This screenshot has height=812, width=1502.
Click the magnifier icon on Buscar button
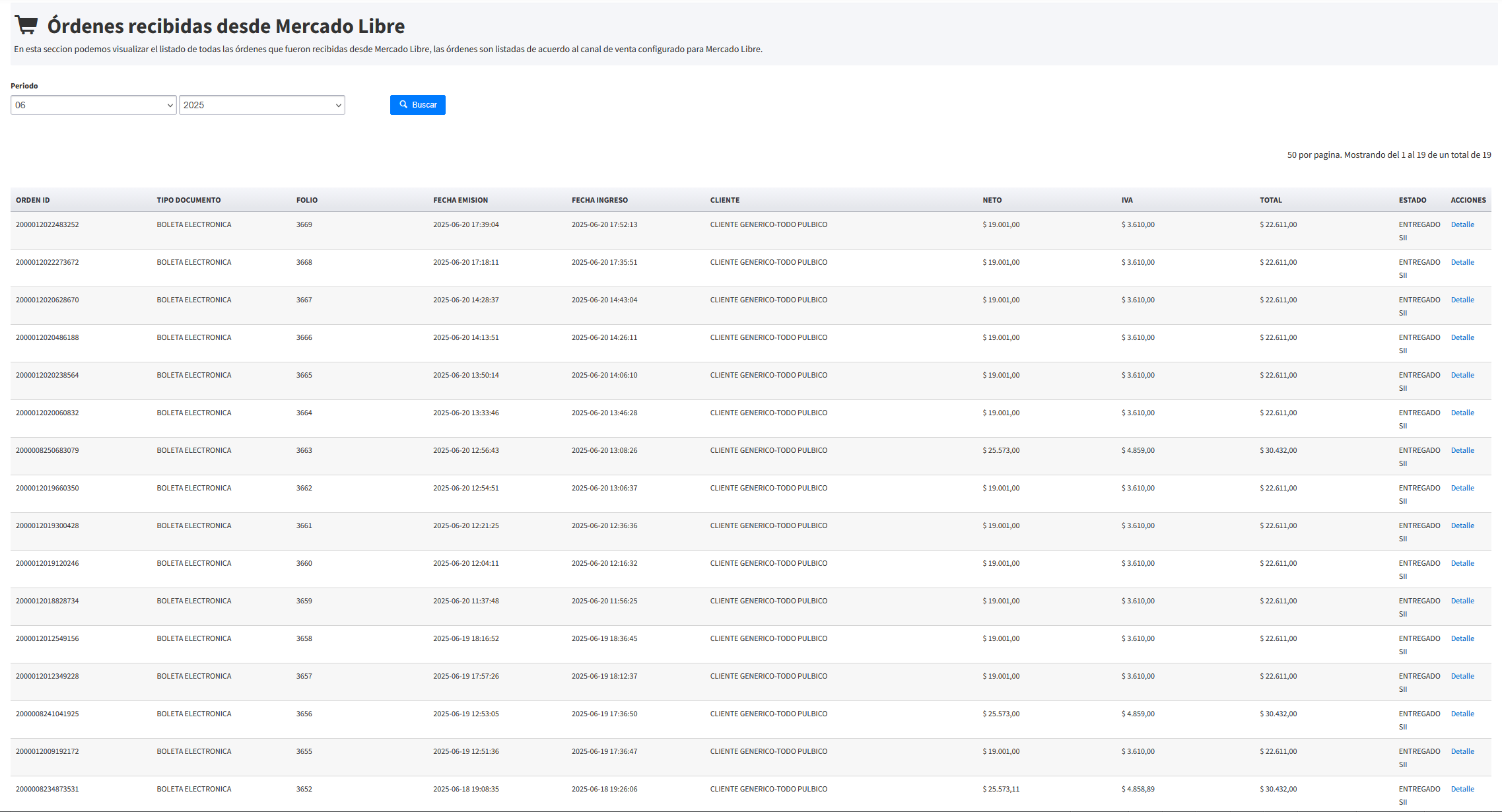click(x=403, y=104)
